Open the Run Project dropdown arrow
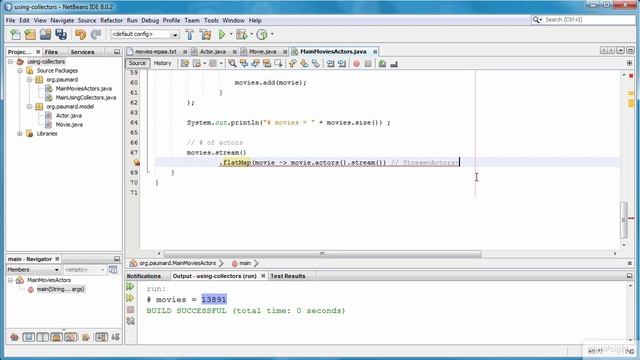Viewport: 640px width, 360px height. pyautogui.click(x=231, y=35)
